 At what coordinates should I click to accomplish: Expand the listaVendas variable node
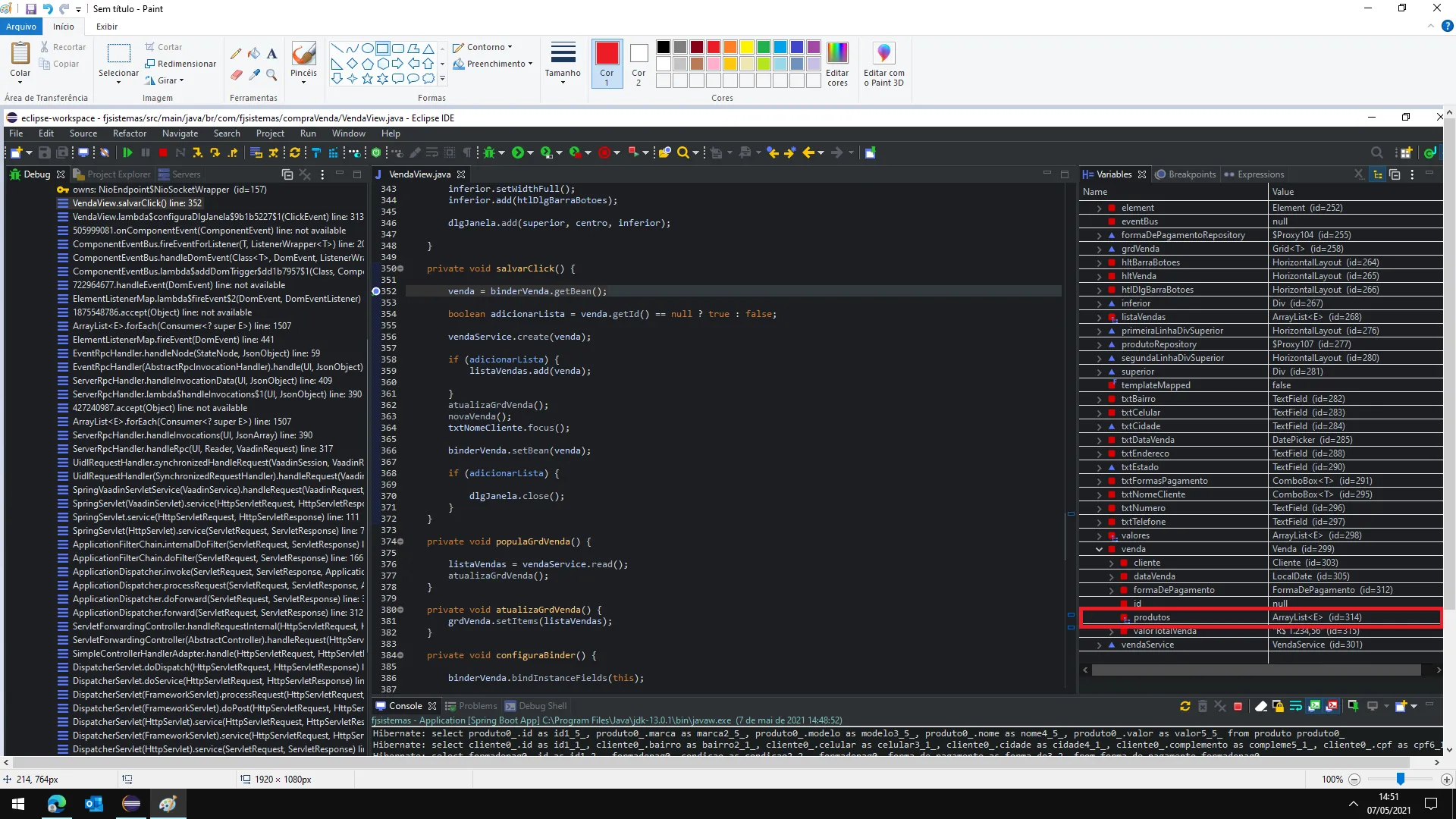[1099, 317]
